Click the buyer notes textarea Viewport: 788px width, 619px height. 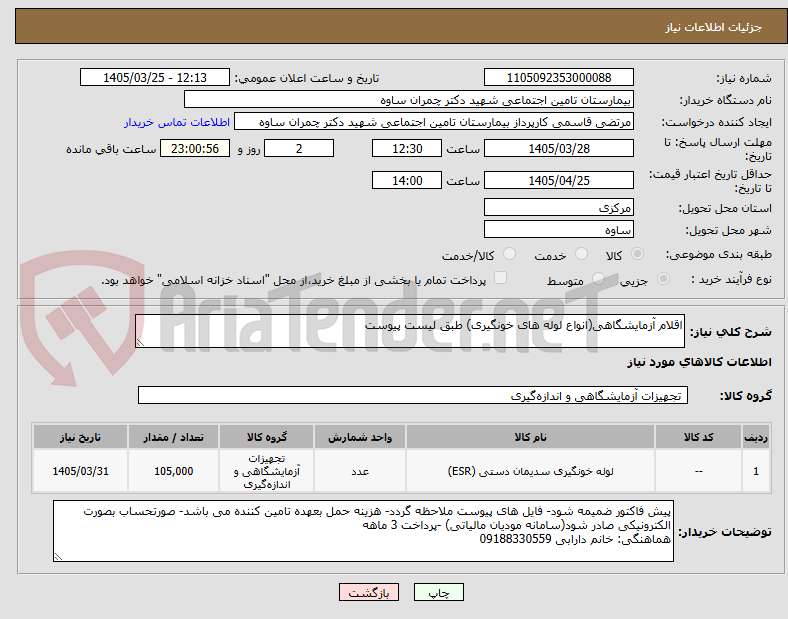click(363, 531)
